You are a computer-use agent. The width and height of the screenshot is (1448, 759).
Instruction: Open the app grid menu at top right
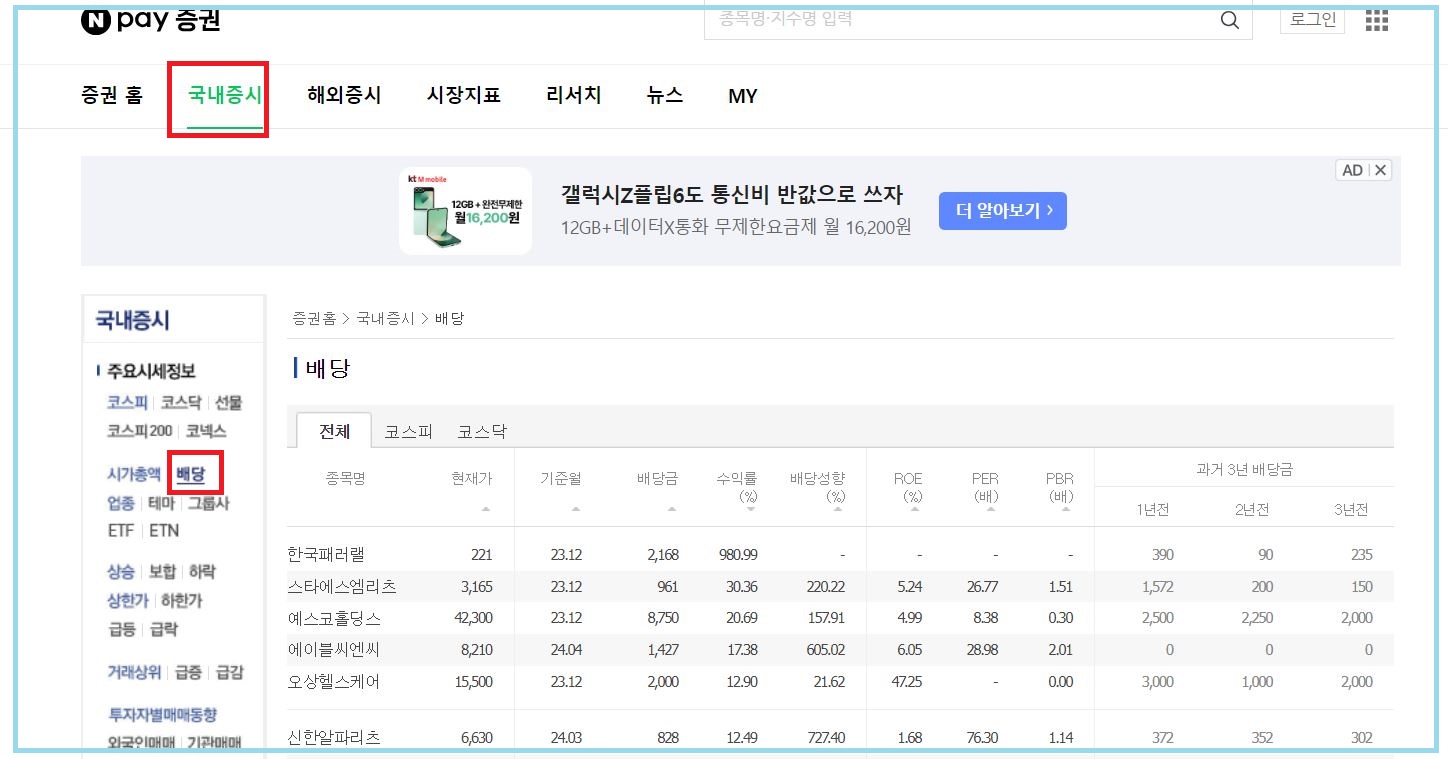click(1377, 19)
